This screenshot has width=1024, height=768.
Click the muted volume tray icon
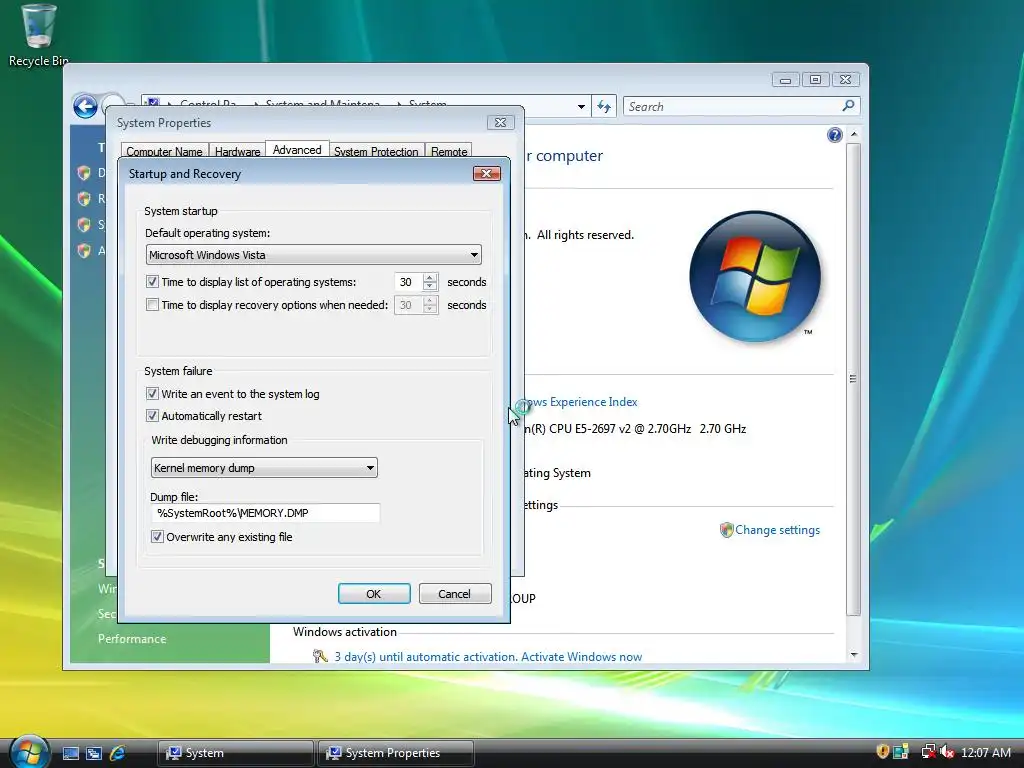[x=947, y=752]
